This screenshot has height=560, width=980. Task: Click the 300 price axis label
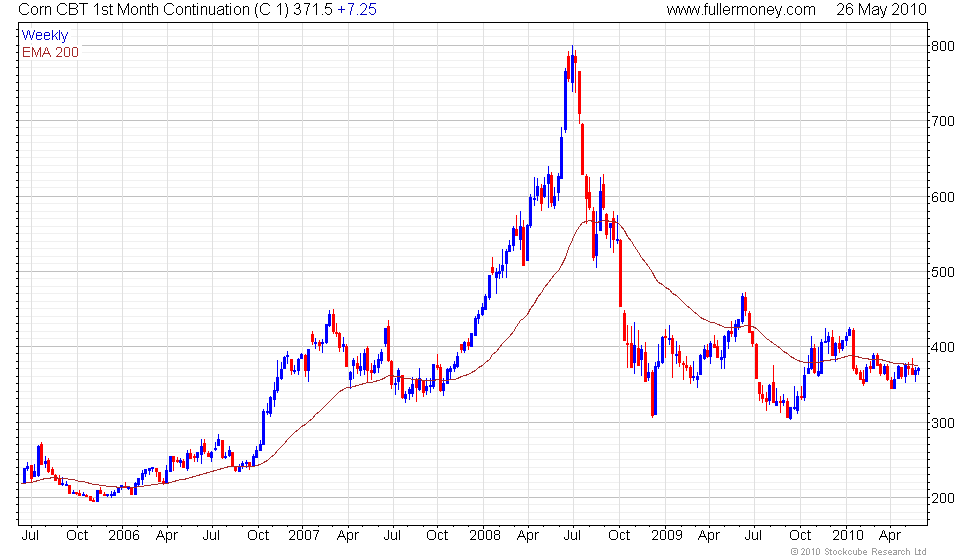942,423
